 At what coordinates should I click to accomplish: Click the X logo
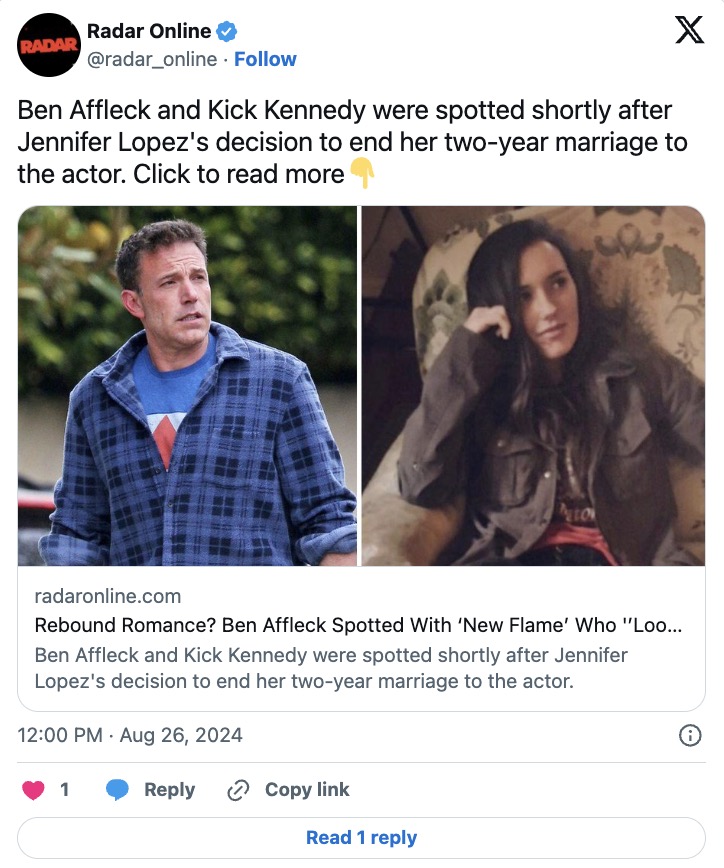[x=689, y=31]
